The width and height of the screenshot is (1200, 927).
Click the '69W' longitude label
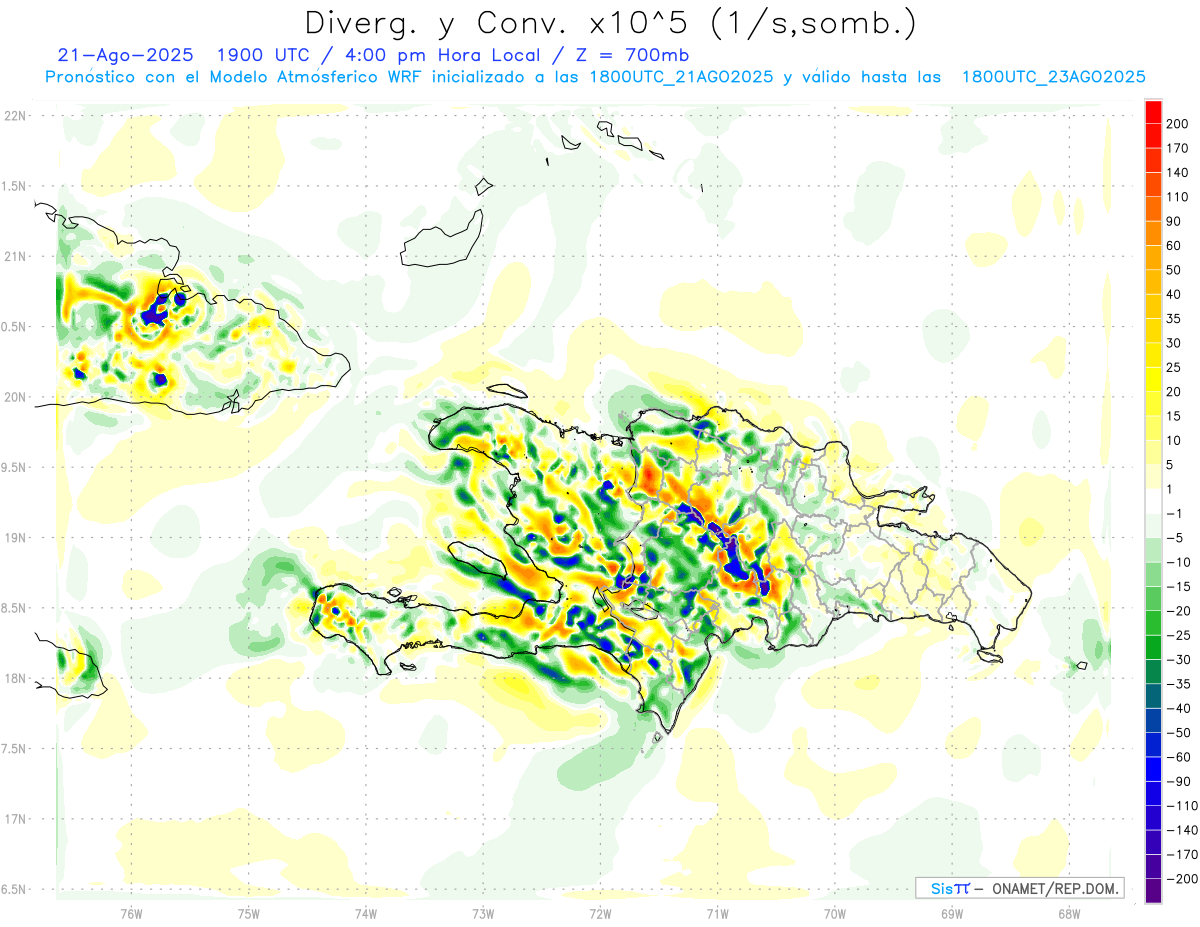[x=952, y=913]
